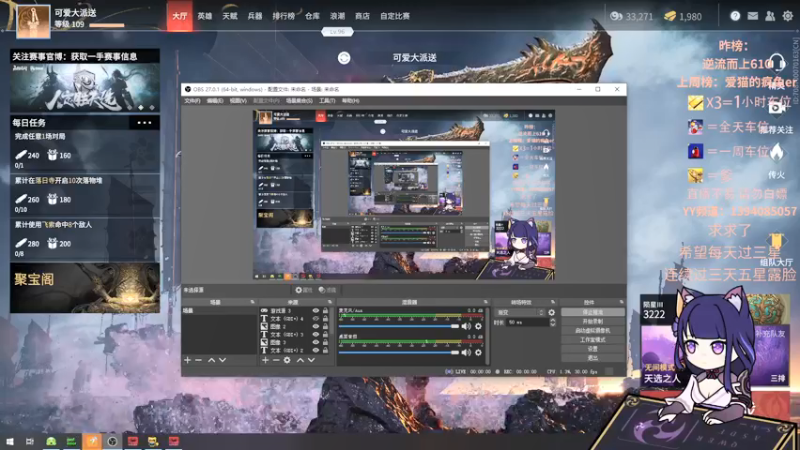Open the esports event news banner

85,81
